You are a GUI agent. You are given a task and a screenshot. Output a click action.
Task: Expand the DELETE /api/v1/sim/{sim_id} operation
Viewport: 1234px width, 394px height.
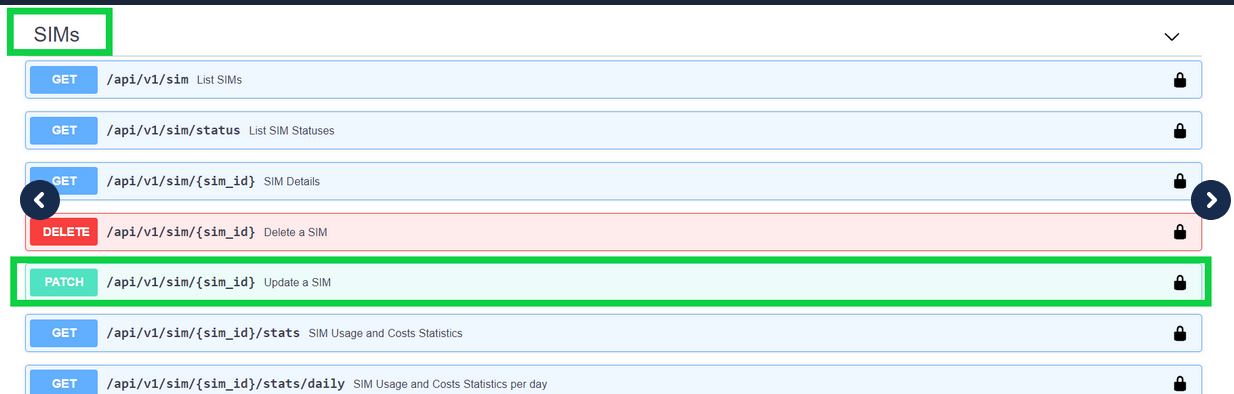(613, 231)
